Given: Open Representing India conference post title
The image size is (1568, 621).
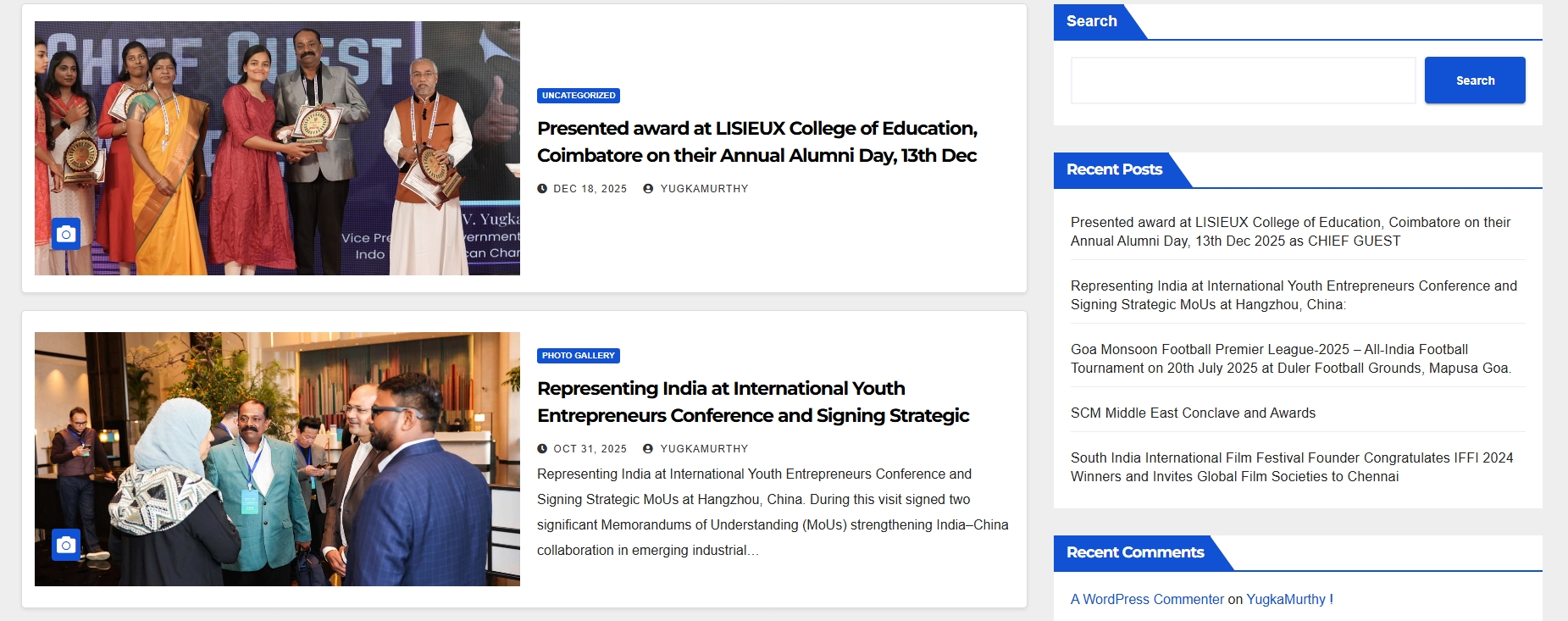Looking at the screenshot, I should [x=752, y=402].
